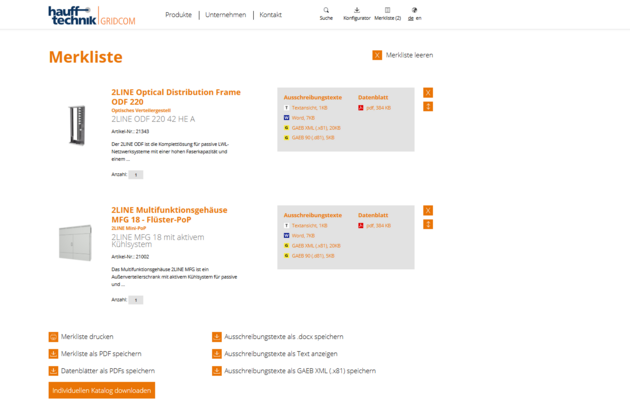Image resolution: width=630 pixels, height=420 pixels.
Task: Click download icon beside Merkliste als PDF speichern
Action: 53,354
